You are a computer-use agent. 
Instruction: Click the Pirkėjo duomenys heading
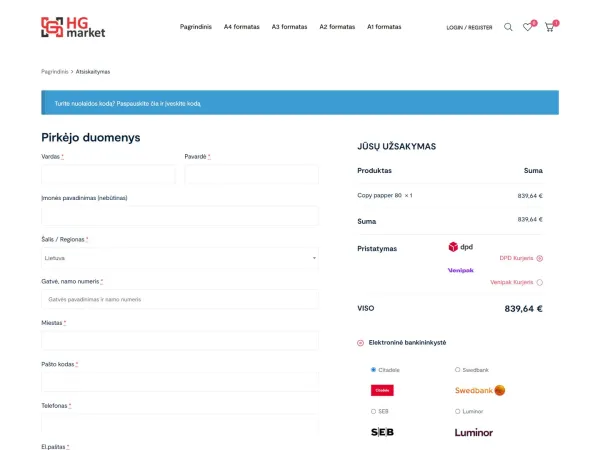coord(91,137)
